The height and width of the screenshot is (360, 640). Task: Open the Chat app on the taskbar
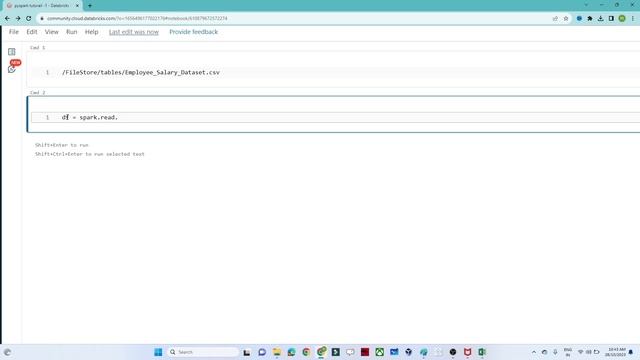coord(262,352)
